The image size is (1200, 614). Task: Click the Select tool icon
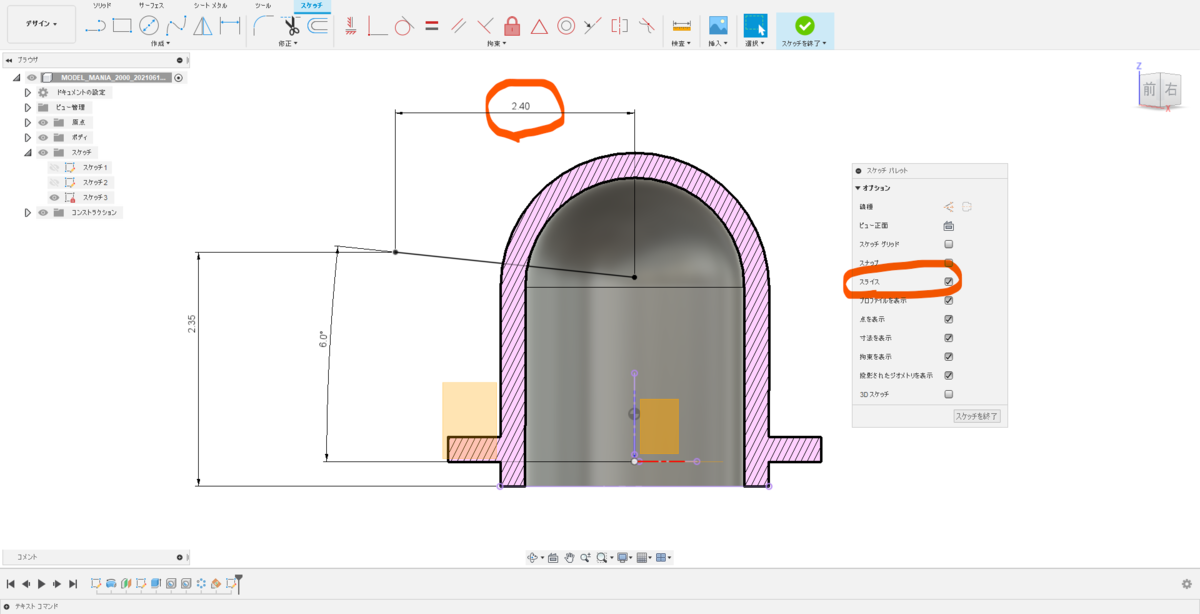tap(755, 26)
